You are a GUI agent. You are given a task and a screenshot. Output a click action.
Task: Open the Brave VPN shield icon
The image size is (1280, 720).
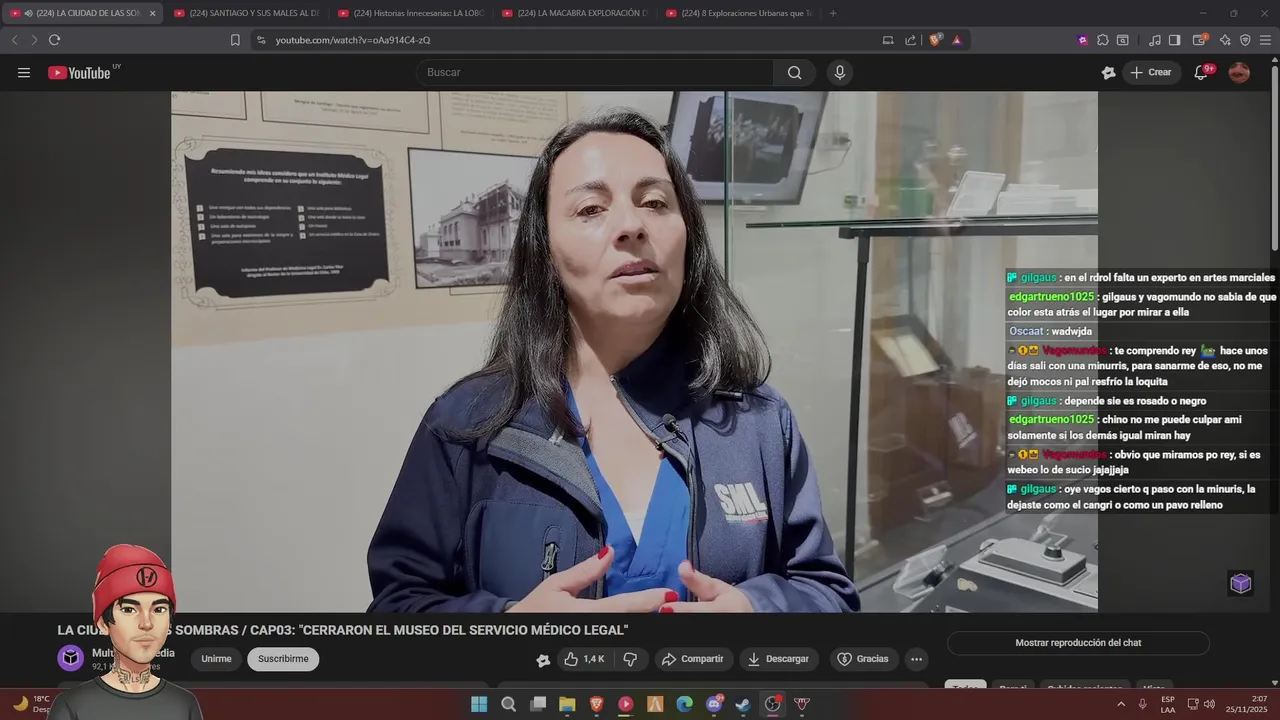1245,40
